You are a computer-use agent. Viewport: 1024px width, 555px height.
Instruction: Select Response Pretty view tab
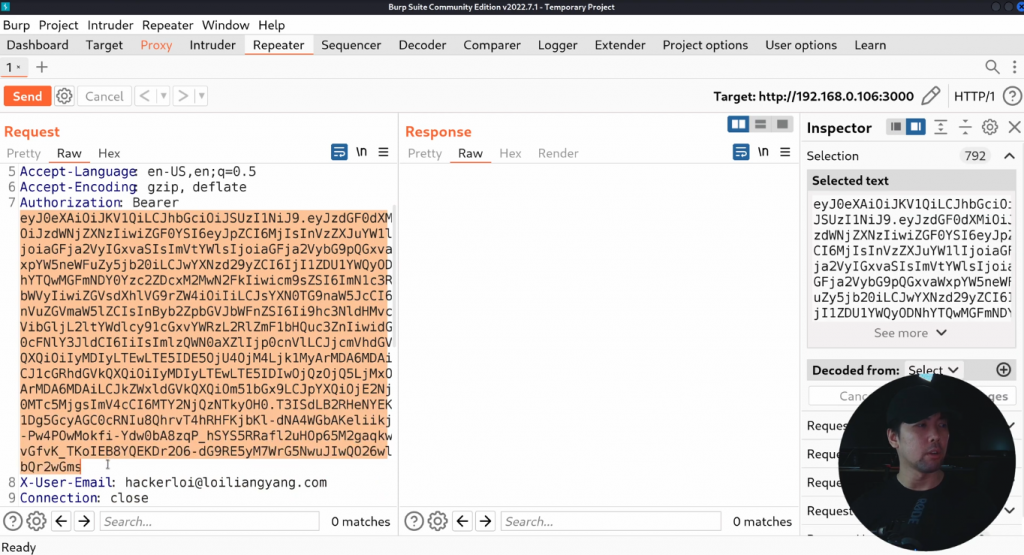[x=424, y=153]
